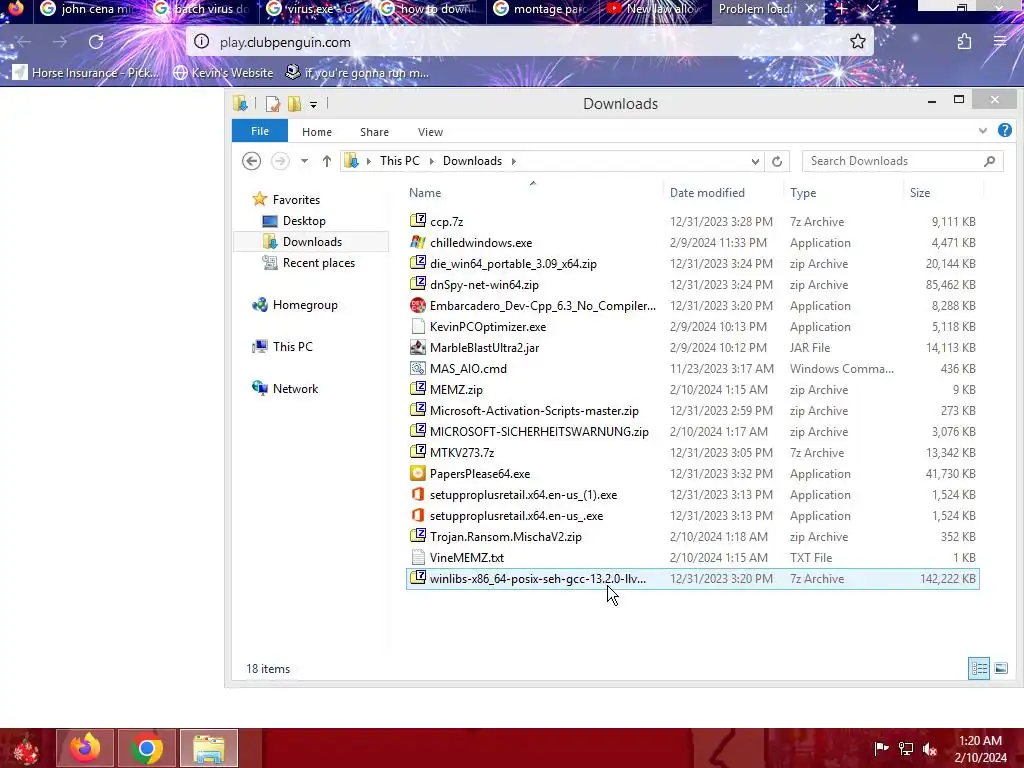Select the chilledwindows.exe file icon
The height and width of the screenshot is (768, 1024).
(x=418, y=242)
